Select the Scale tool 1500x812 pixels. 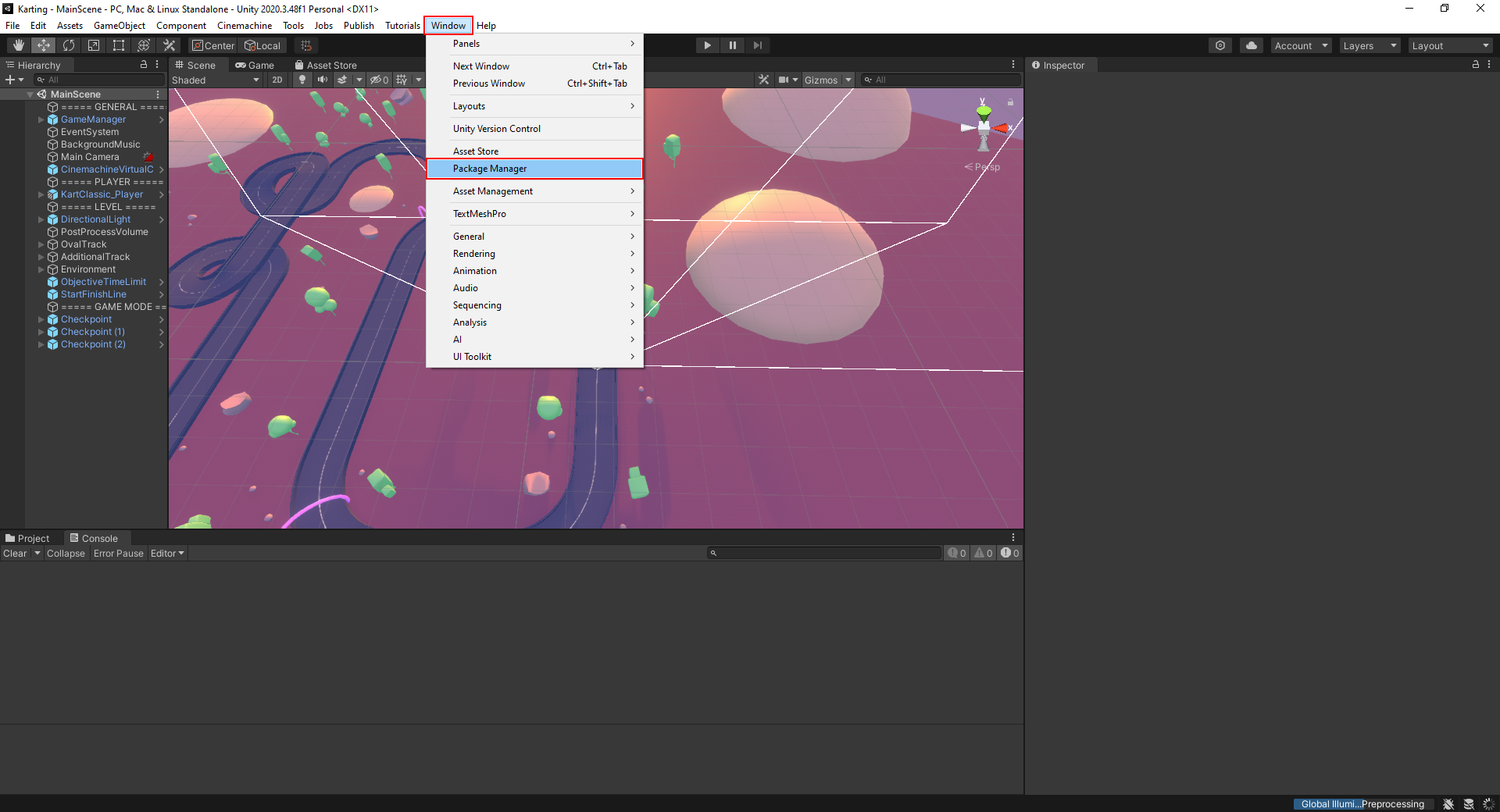pyautogui.click(x=94, y=45)
